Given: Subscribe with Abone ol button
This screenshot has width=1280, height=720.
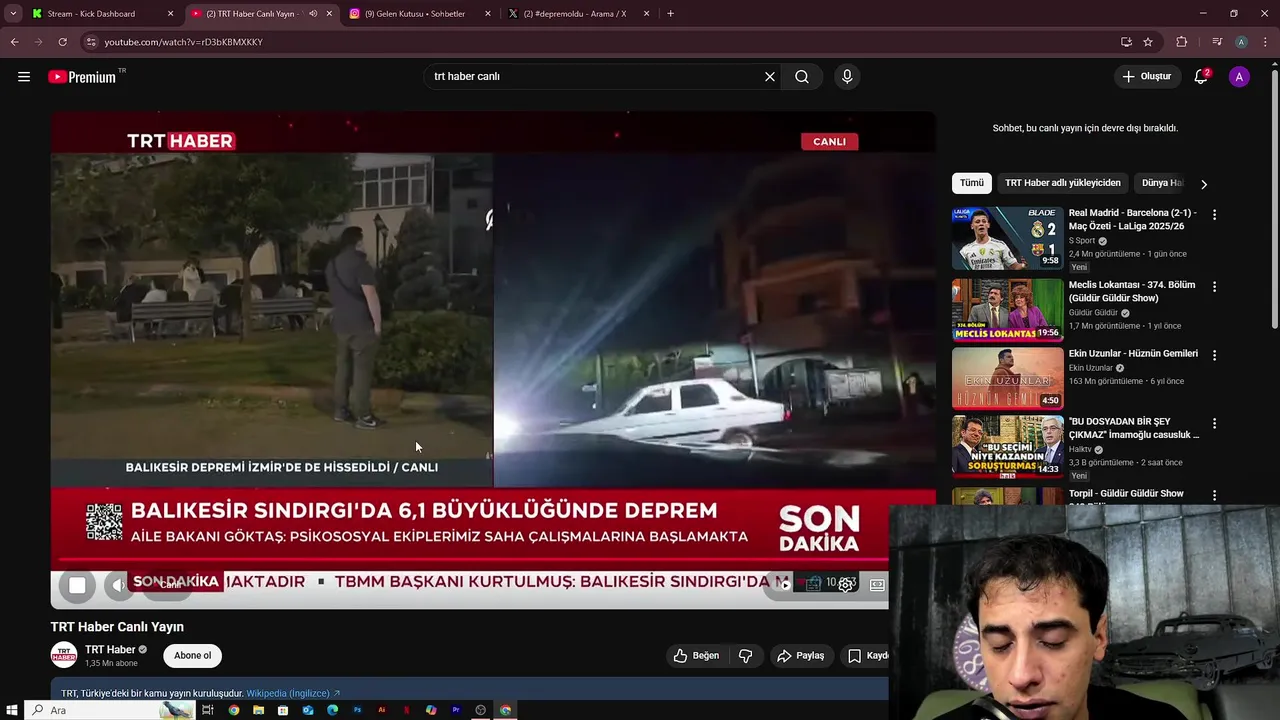Looking at the screenshot, I should (x=193, y=656).
